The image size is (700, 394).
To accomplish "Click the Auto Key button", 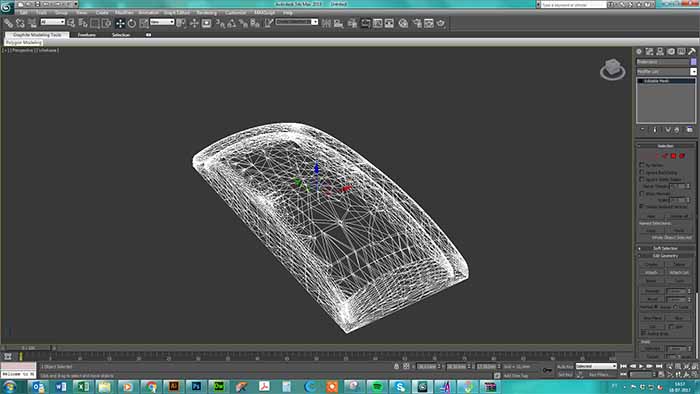I will (565, 366).
